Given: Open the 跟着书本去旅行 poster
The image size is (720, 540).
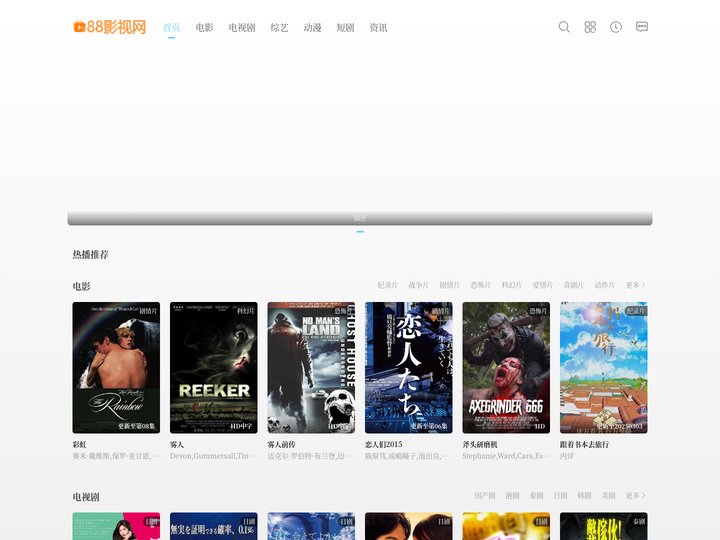Looking at the screenshot, I should point(603,367).
